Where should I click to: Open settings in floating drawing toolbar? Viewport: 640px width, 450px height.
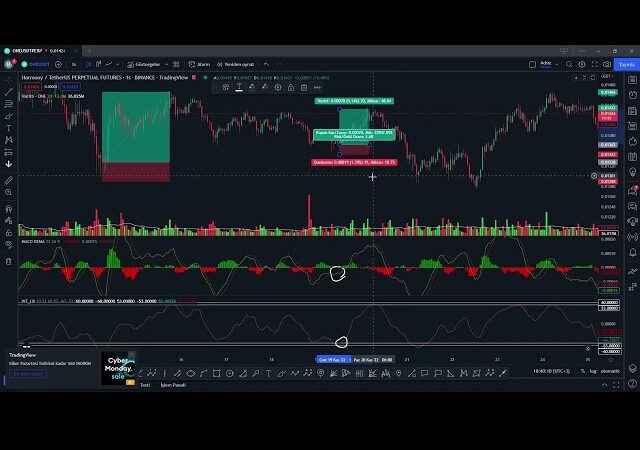[x=278, y=87]
